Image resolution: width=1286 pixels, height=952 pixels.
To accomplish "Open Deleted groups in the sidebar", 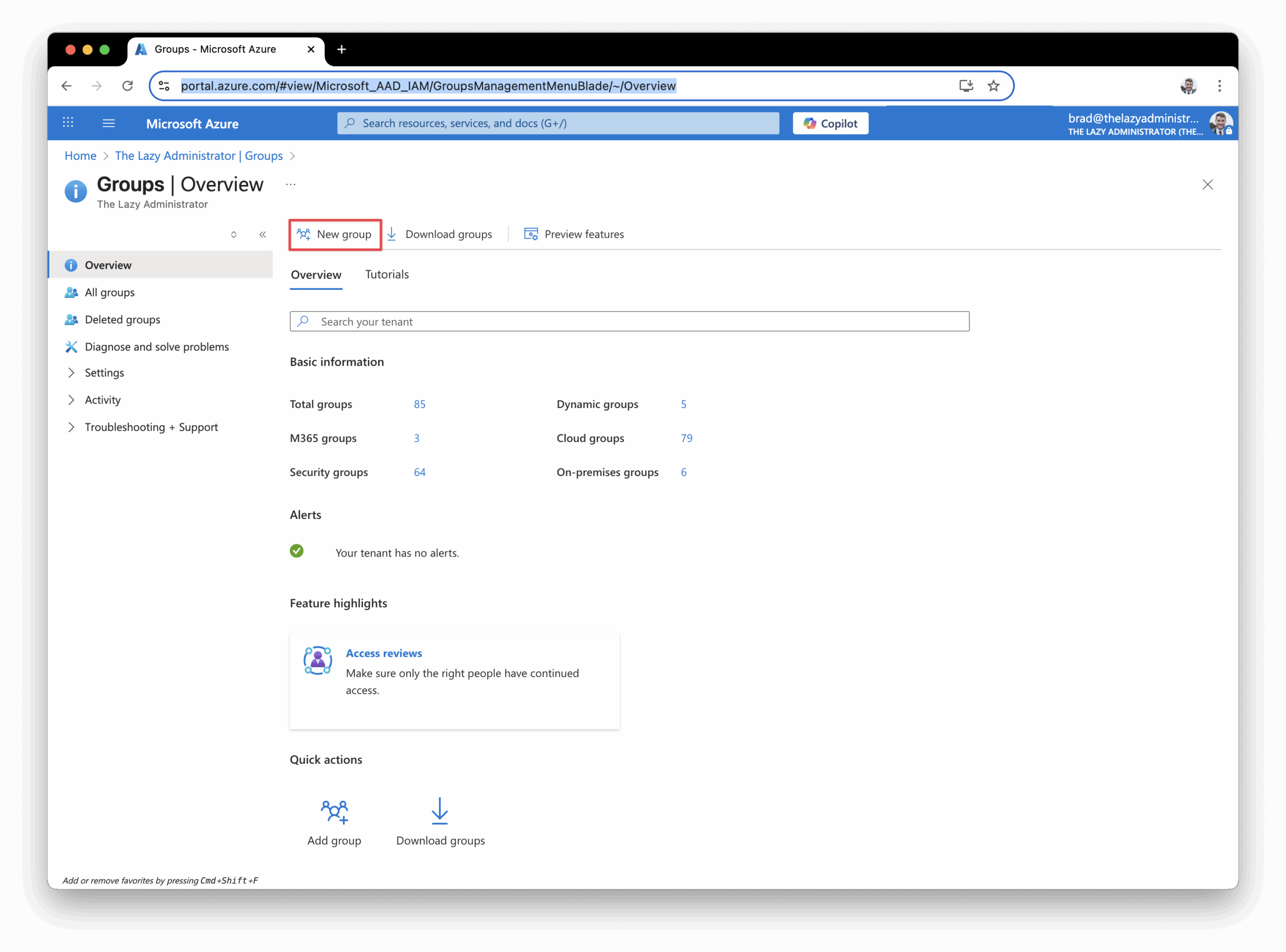I will (122, 319).
